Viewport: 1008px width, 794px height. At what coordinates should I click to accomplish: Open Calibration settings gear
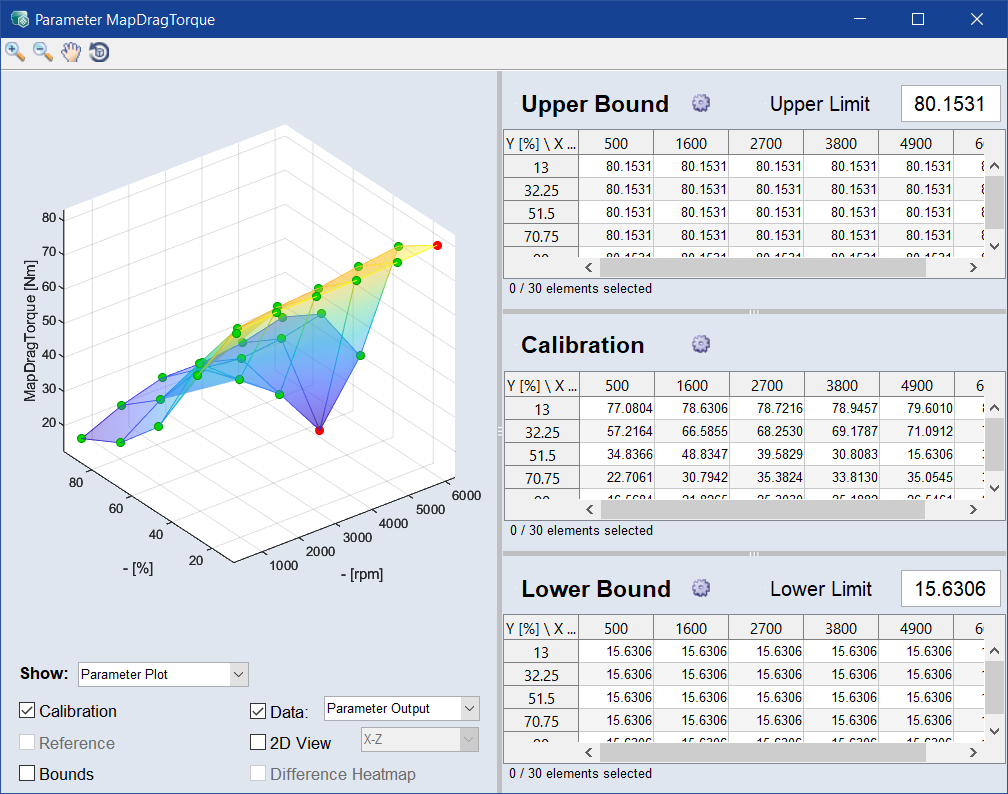click(701, 344)
